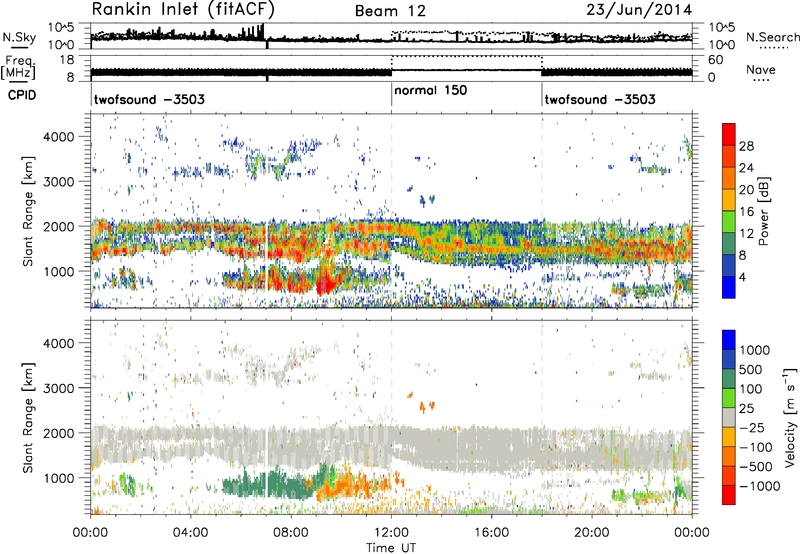Click the '12' label on Power colorbar

coord(746,234)
